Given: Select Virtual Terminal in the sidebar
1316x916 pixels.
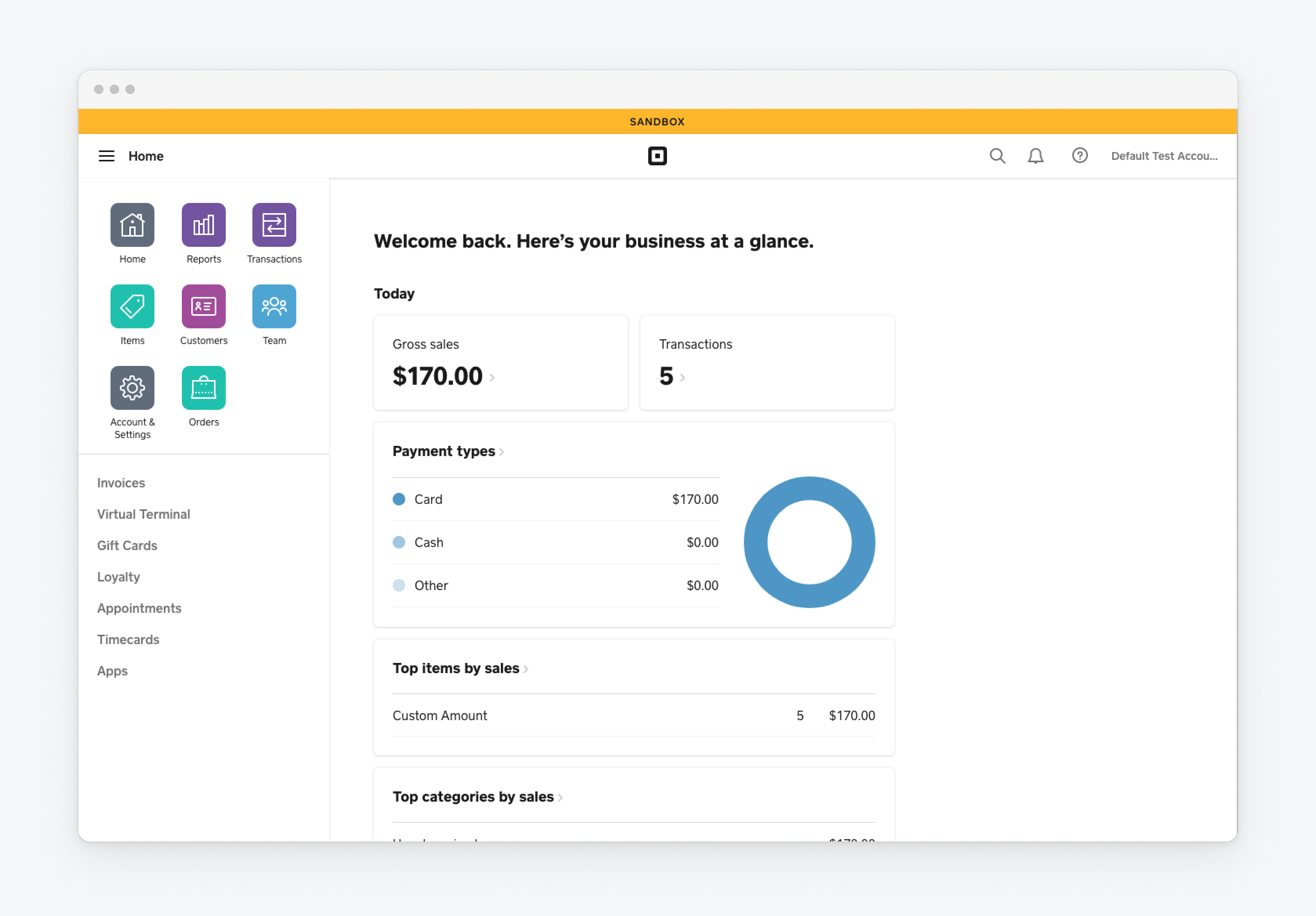Looking at the screenshot, I should tap(143, 514).
